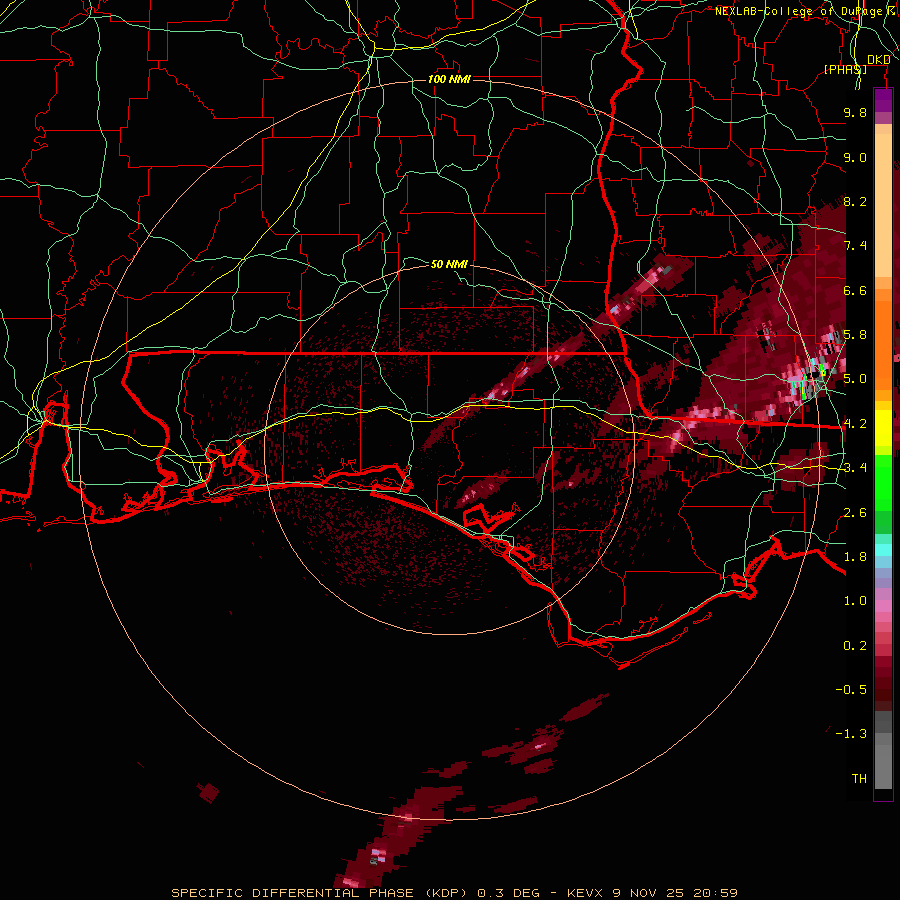Click the 4.2 value on color scale
Image resolution: width=900 pixels, height=900 pixels.
[855, 424]
